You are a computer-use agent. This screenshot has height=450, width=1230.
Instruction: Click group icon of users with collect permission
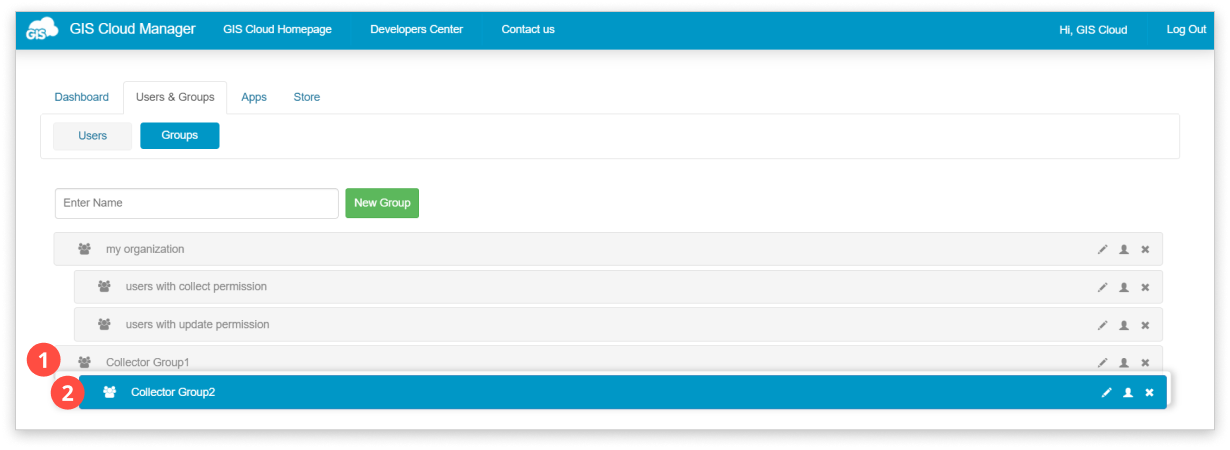tap(104, 287)
